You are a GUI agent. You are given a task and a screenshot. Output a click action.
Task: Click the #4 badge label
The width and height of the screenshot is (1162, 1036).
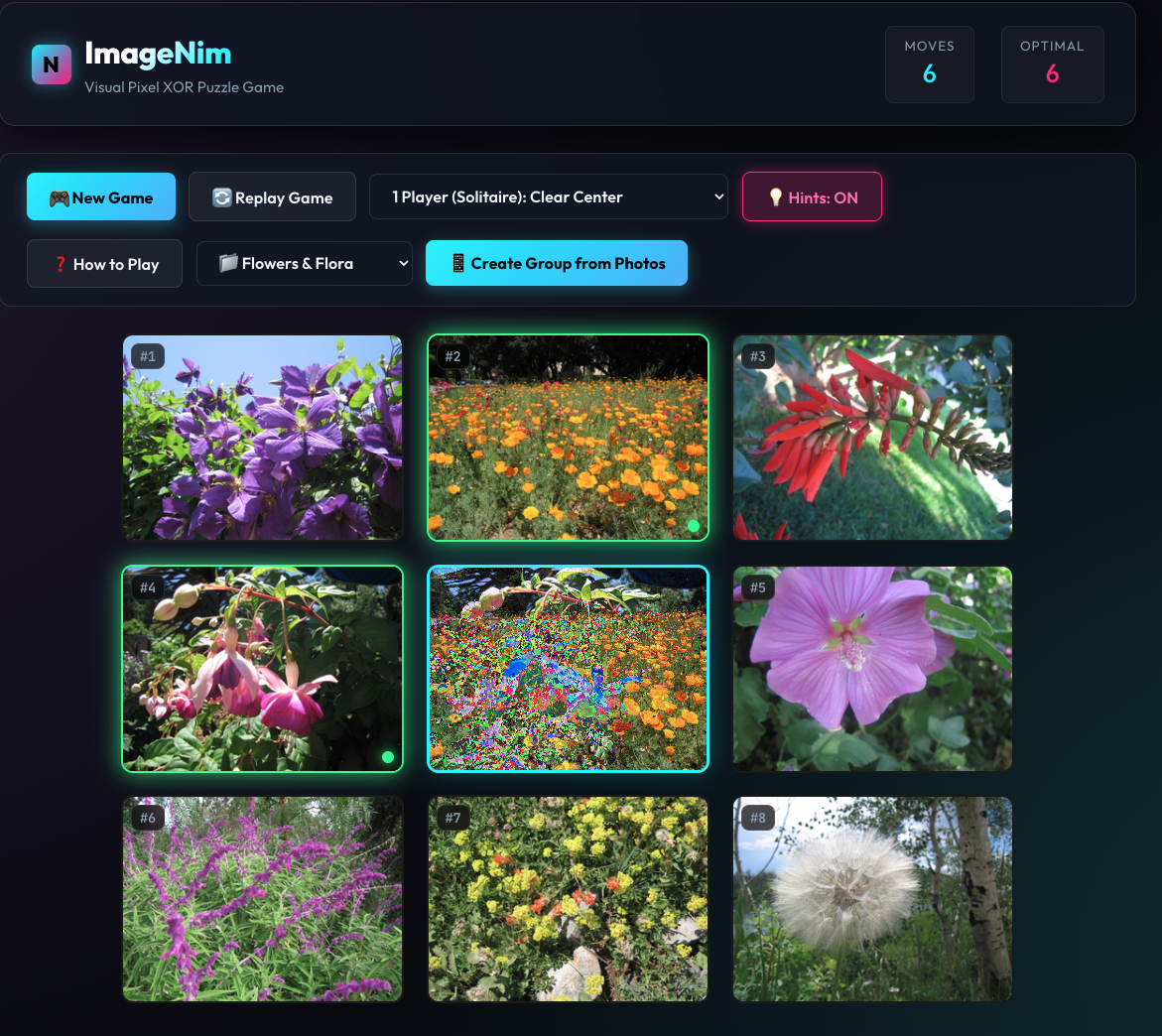click(x=148, y=587)
